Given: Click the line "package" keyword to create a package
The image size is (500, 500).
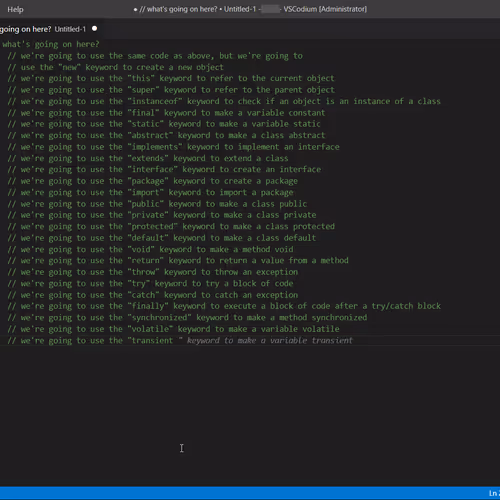Looking at the screenshot, I should click(152, 181).
